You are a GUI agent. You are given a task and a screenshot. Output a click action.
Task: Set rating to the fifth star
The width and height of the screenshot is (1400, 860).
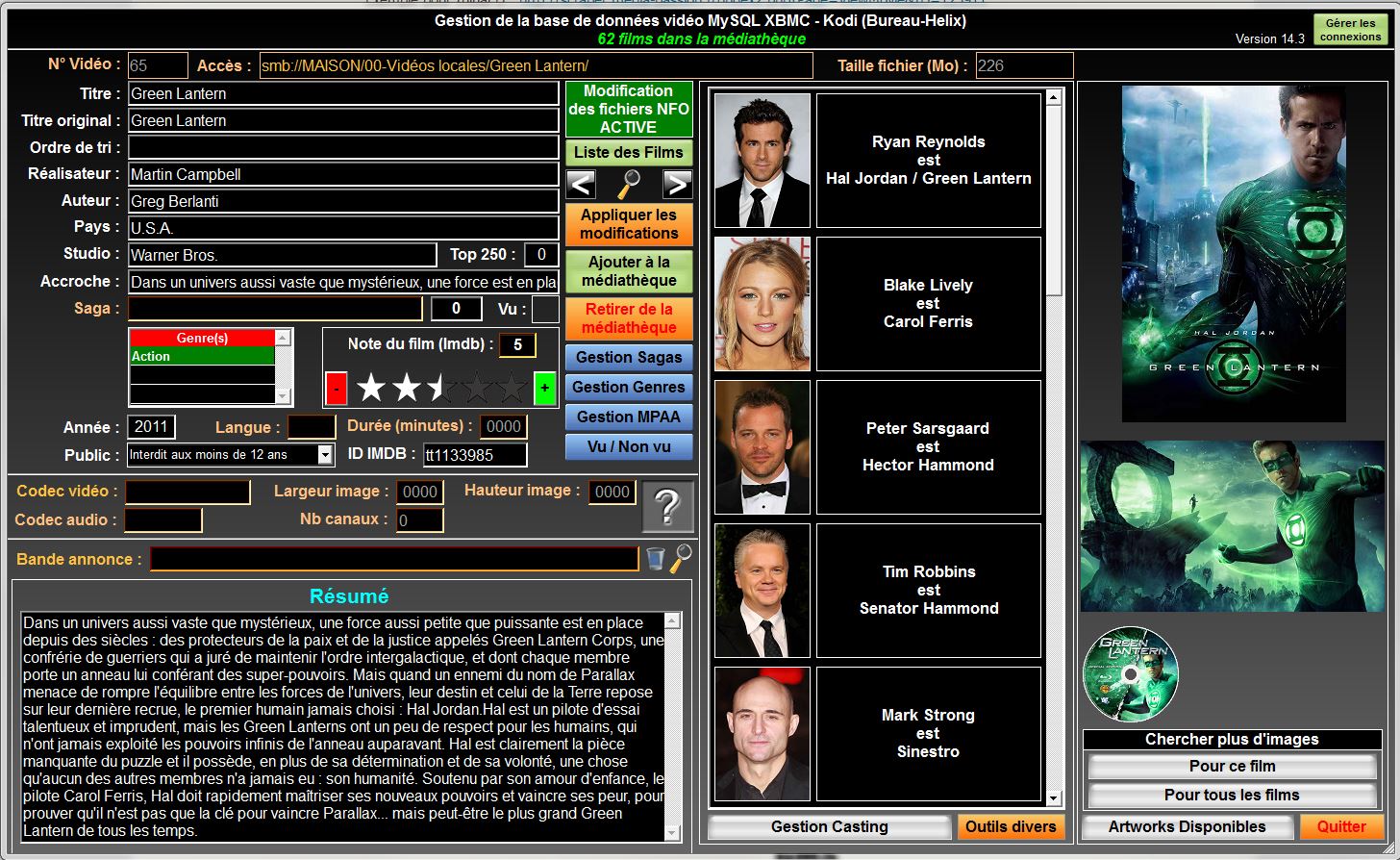[512, 389]
